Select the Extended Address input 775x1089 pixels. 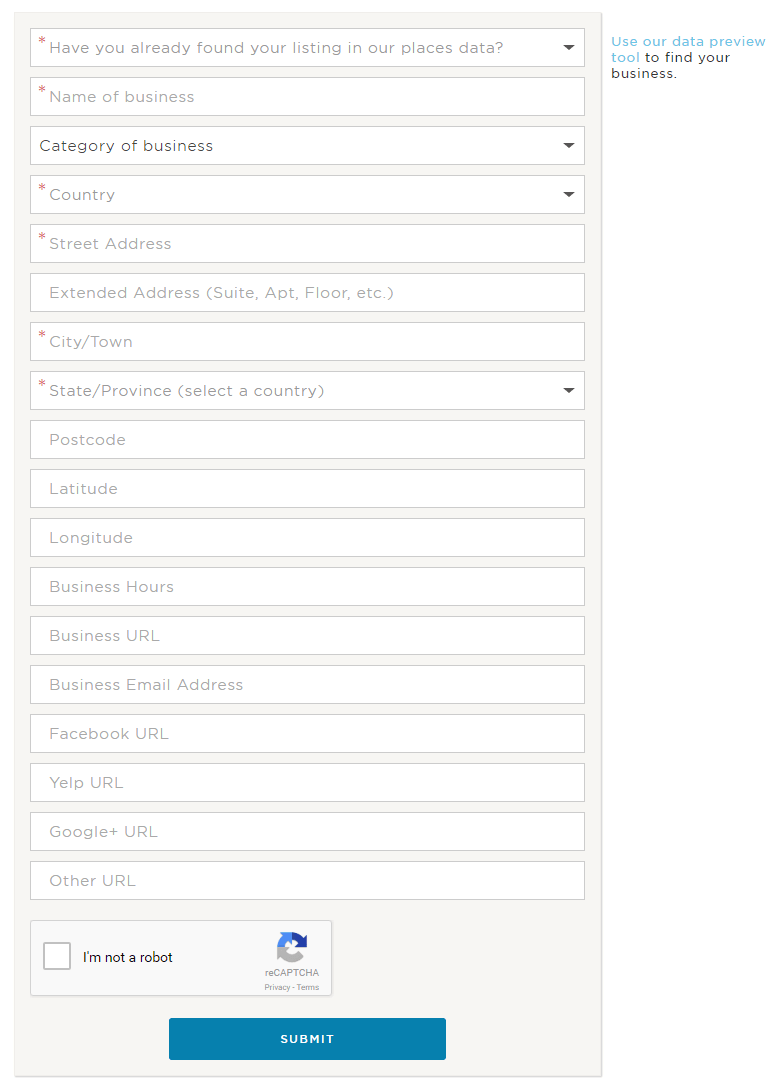point(307,293)
